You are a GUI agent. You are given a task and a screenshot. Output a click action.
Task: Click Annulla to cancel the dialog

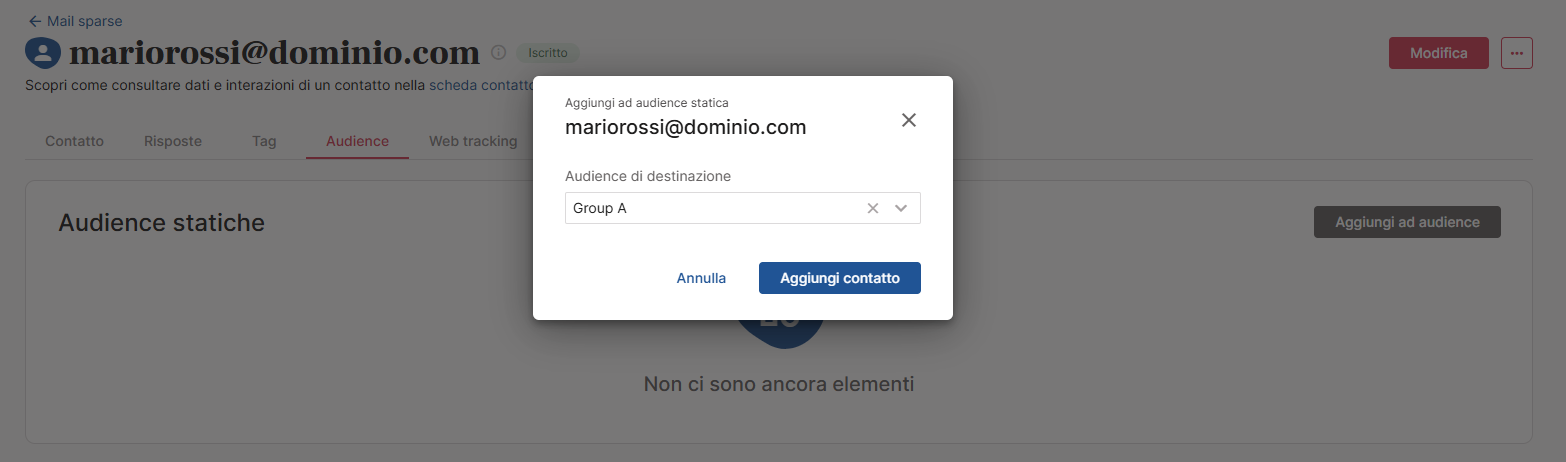(701, 278)
